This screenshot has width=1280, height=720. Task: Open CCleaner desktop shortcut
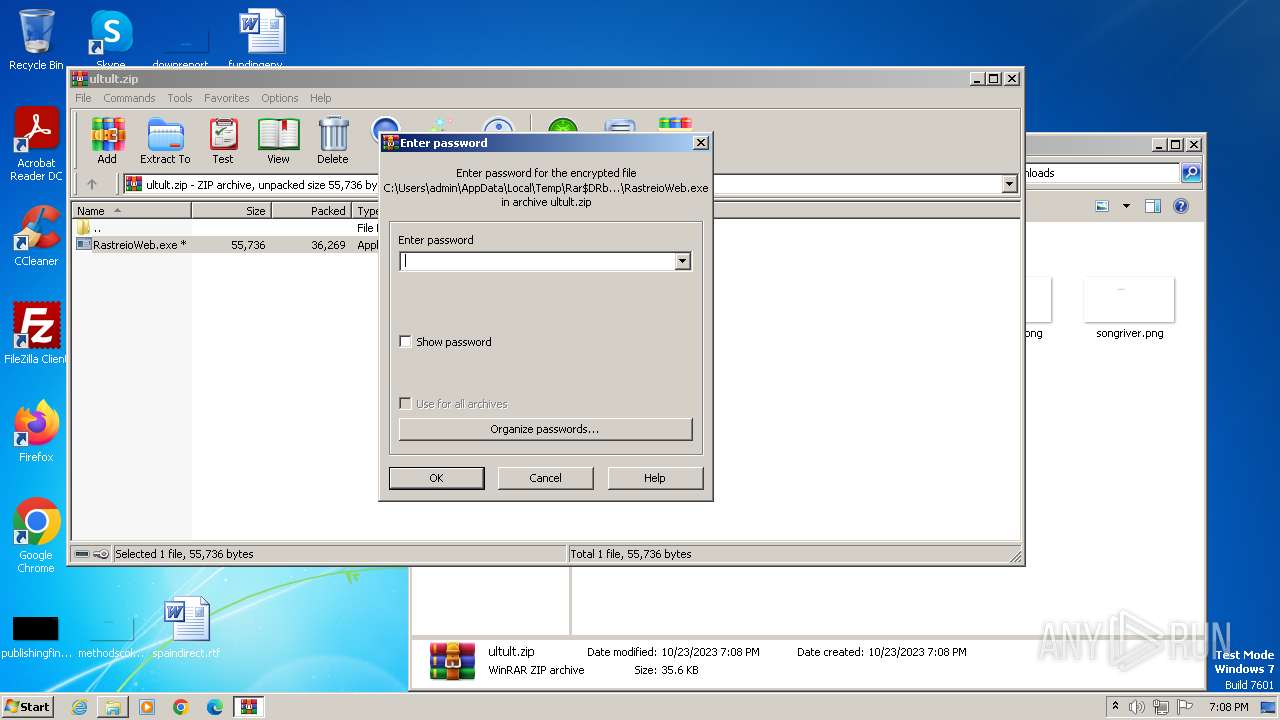[x=36, y=237]
